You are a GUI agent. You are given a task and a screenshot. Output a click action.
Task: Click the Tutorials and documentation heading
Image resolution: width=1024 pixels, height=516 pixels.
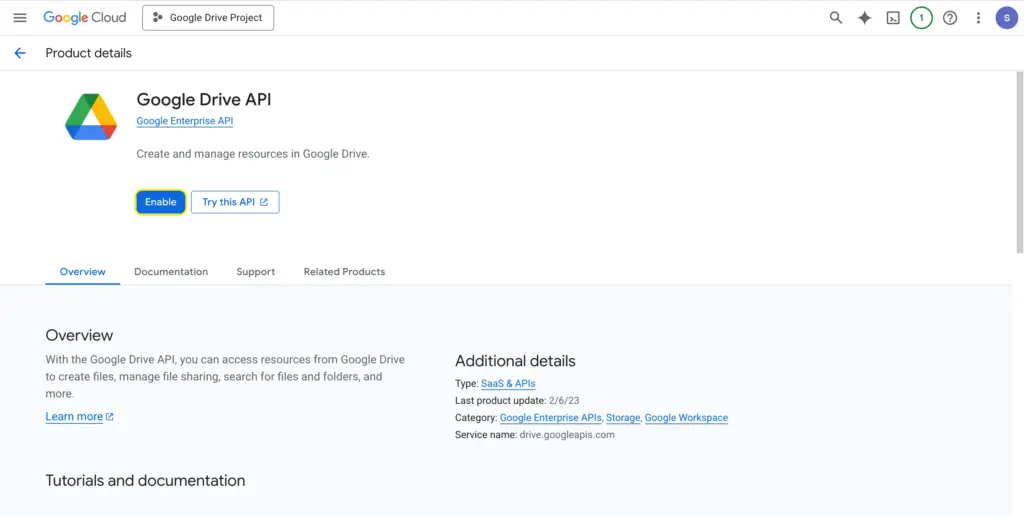click(146, 481)
